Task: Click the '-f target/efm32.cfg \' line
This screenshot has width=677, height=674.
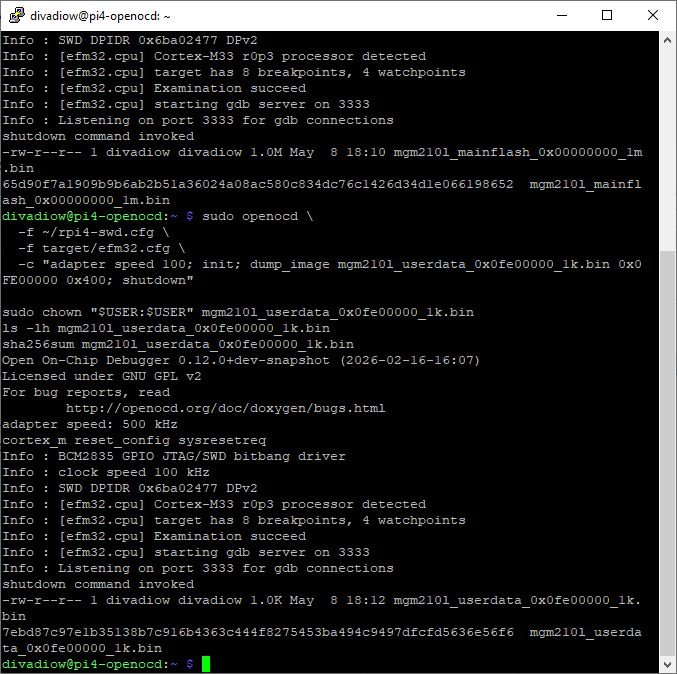Action: click(x=101, y=248)
